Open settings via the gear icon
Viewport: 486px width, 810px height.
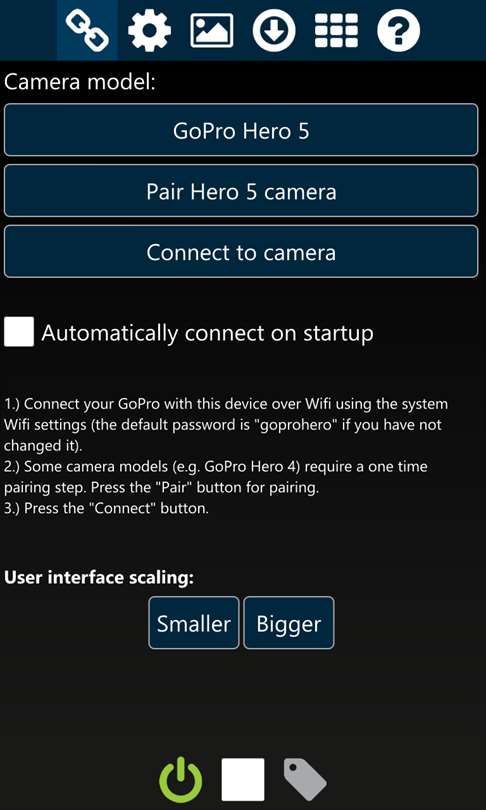coord(149,30)
